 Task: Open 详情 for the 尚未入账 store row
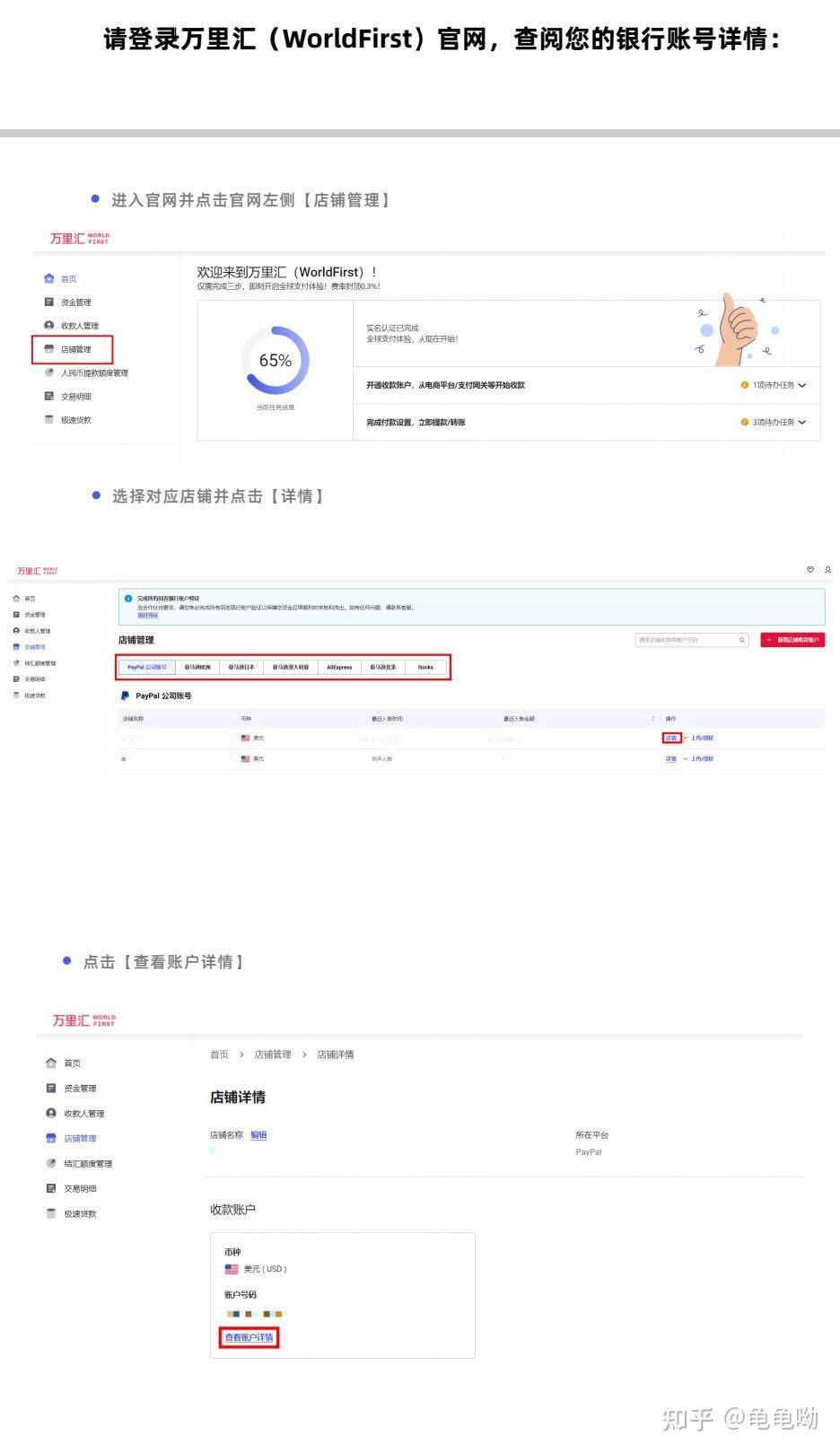(x=671, y=759)
